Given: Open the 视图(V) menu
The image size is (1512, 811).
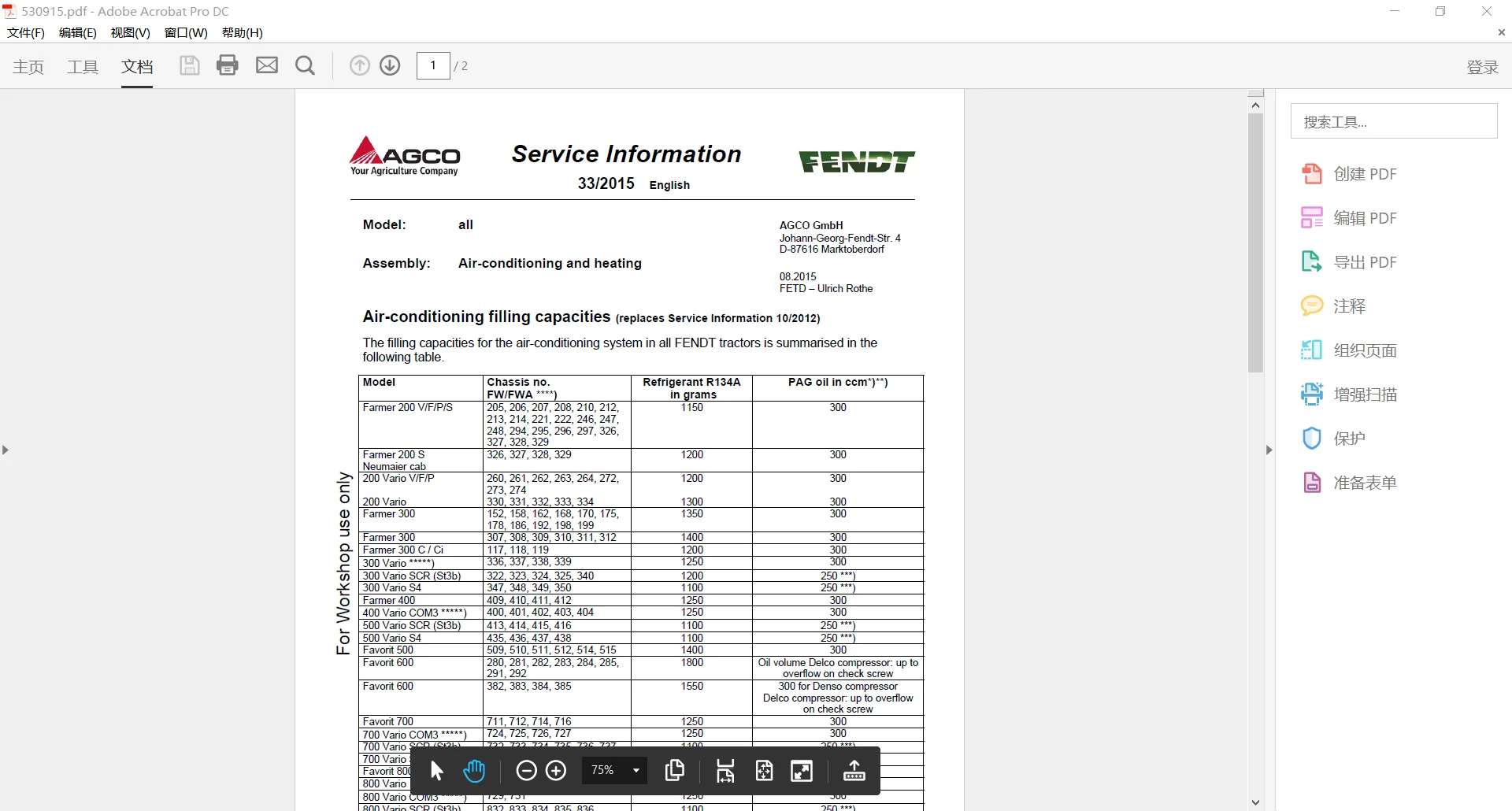Looking at the screenshot, I should (x=130, y=32).
